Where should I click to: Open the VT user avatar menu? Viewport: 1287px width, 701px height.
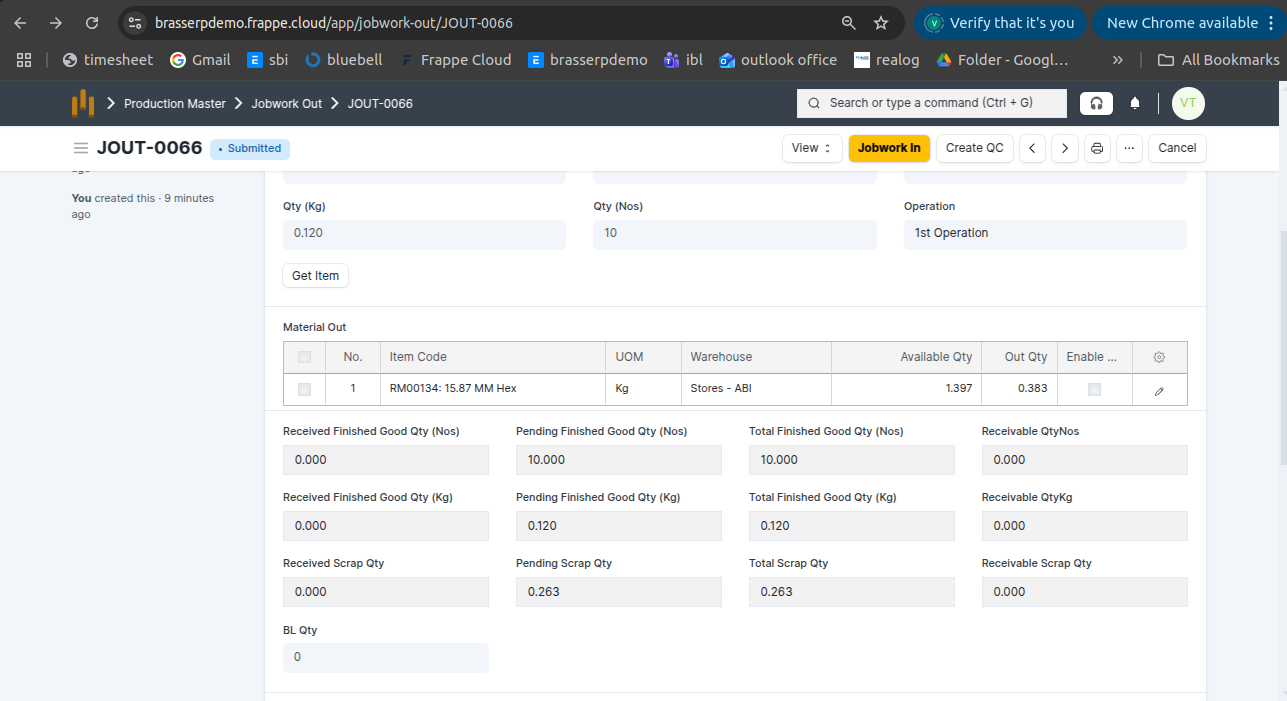tap(1188, 103)
